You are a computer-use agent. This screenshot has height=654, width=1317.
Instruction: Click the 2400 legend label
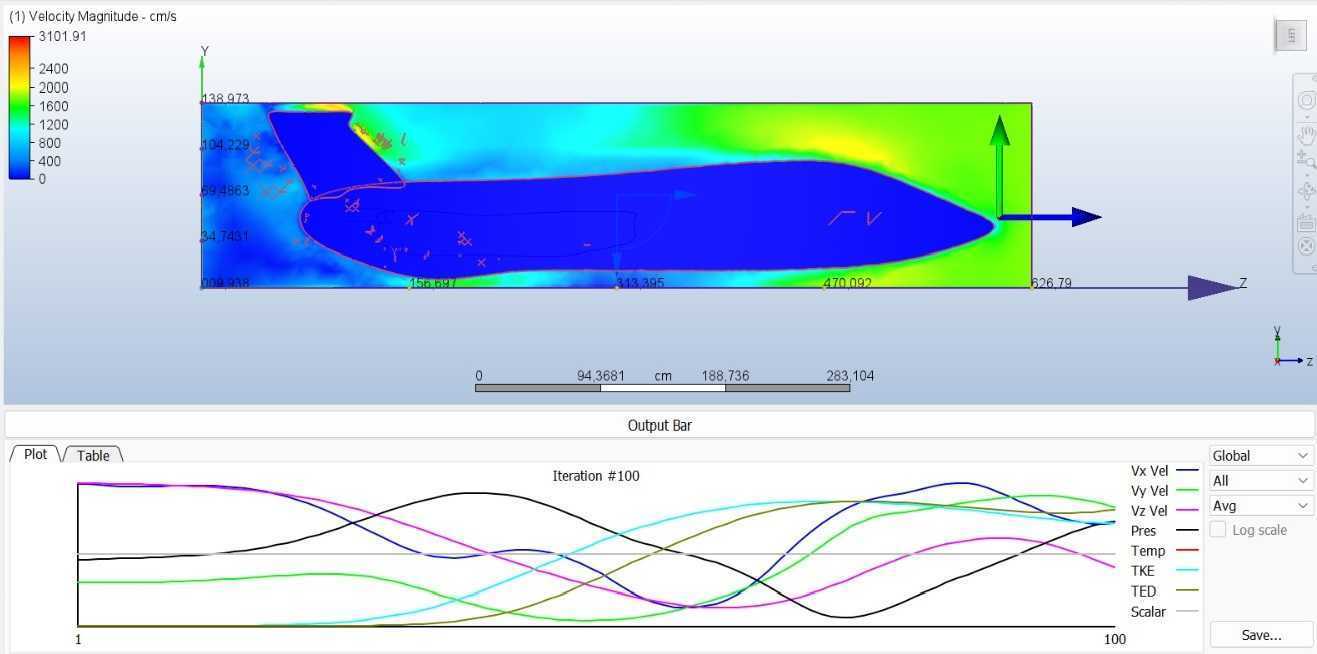click(54, 69)
